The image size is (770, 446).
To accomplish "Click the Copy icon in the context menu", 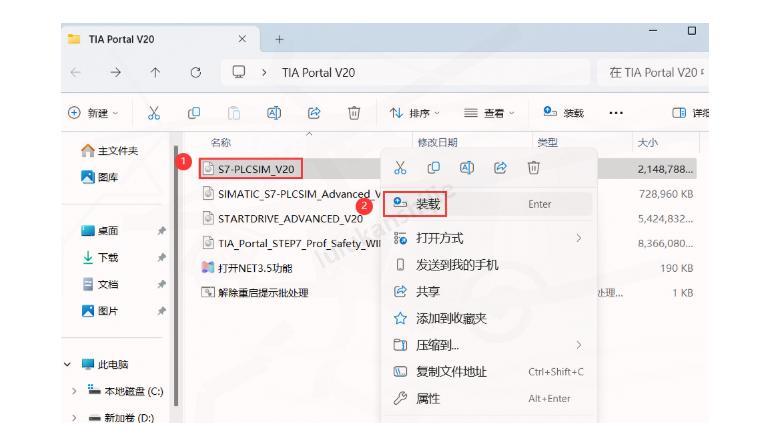I will pyautogui.click(x=434, y=168).
